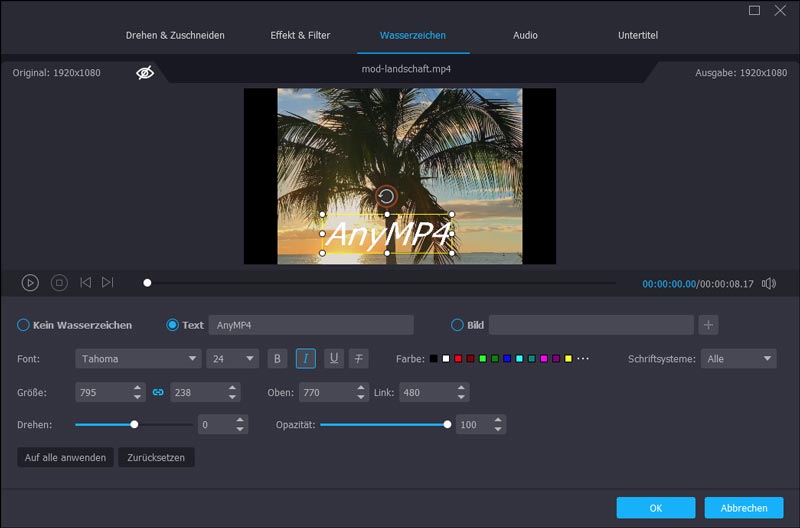Enable strikethrough text formatting
This screenshot has height=528, width=800.
point(359,359)
